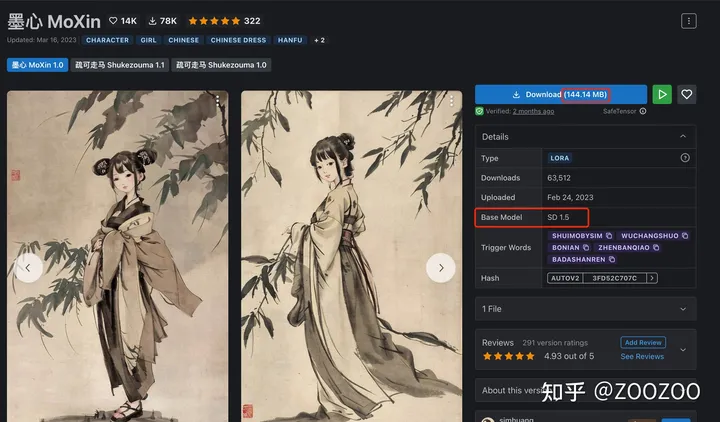720x422 pixels.
Task: Favorite model with heart button beside Download
Action: point(686,95)
